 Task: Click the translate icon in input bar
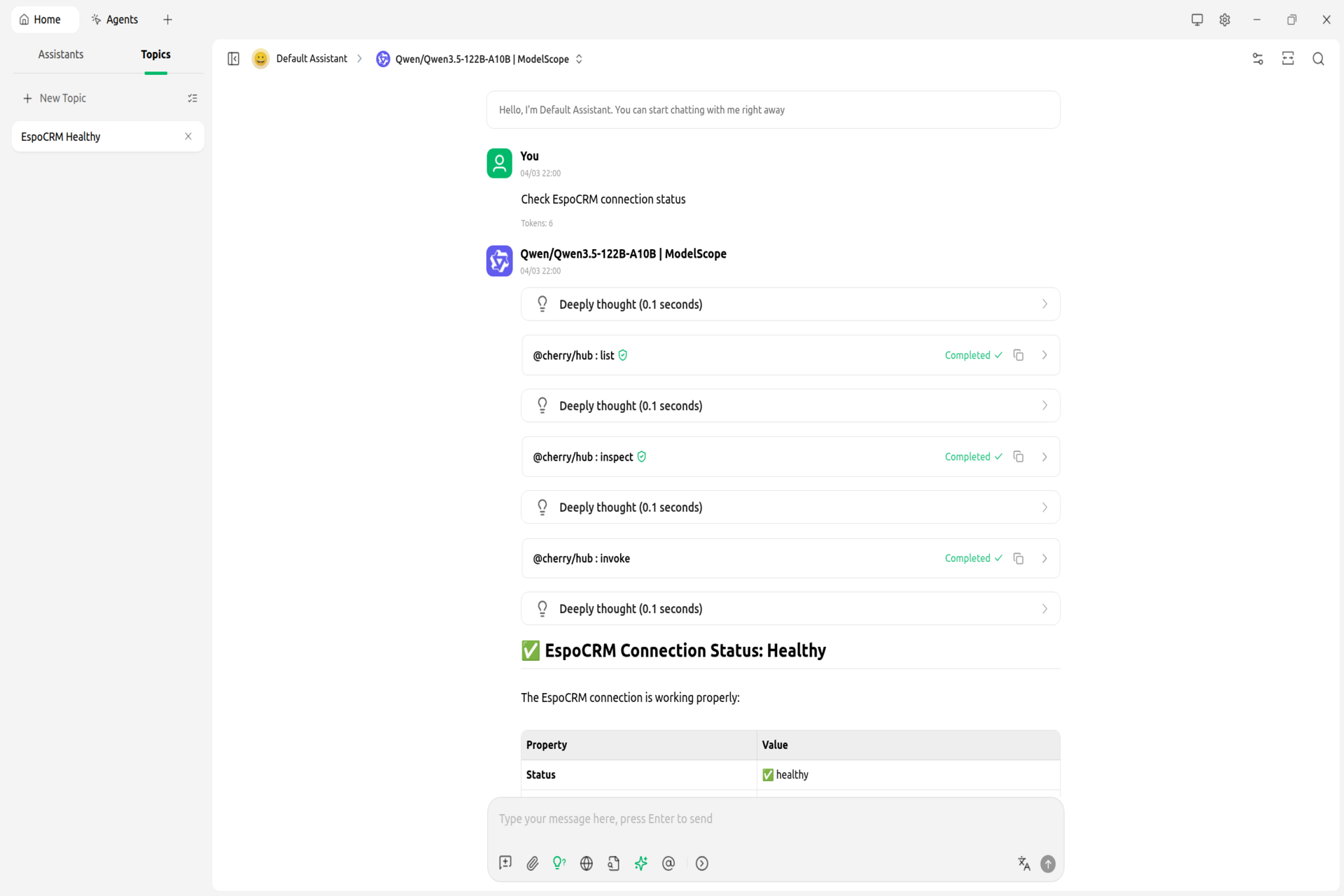[1024, 863]
